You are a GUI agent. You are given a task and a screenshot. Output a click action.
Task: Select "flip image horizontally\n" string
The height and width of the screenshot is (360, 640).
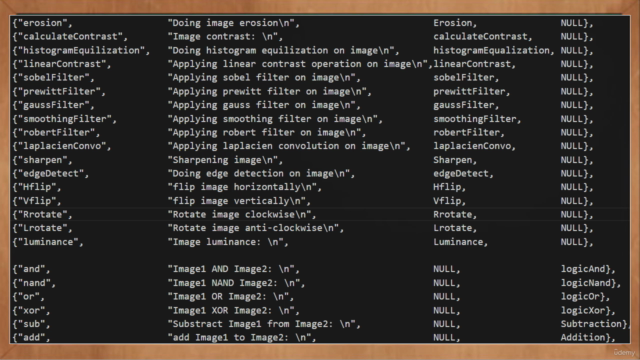(242, 187)
